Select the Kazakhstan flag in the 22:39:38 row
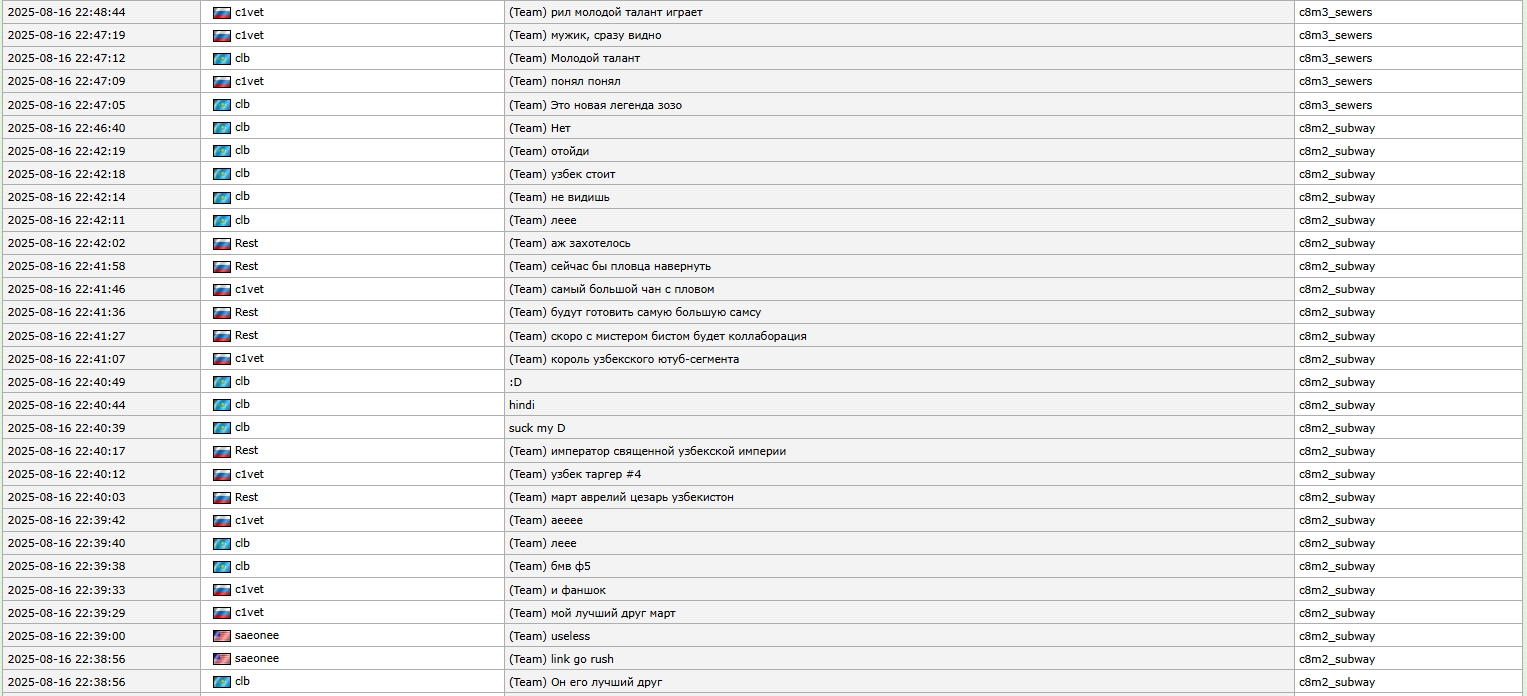This screenshot has width=1527, height=696. coord(222,567)
